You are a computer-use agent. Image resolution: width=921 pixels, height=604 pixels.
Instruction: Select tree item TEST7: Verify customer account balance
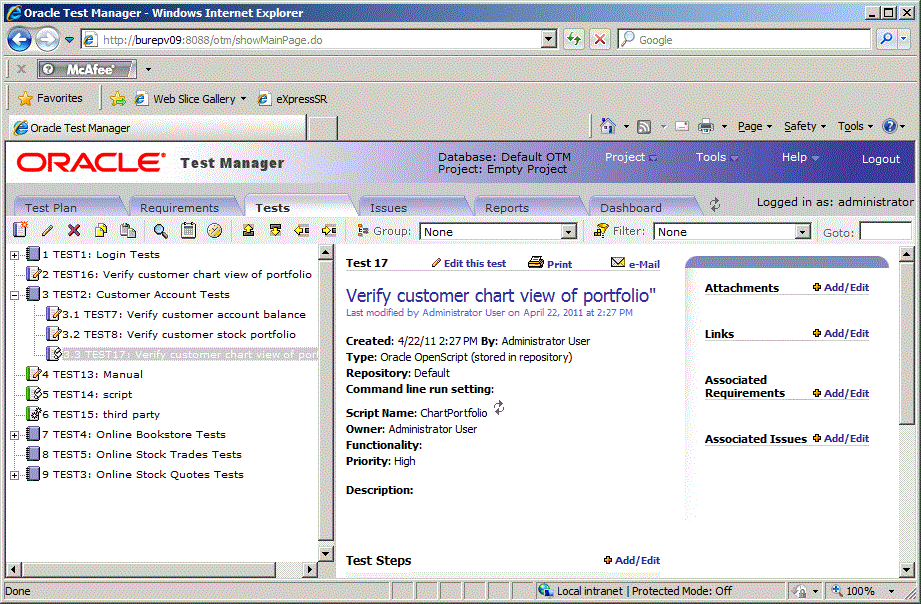(184, 314)
